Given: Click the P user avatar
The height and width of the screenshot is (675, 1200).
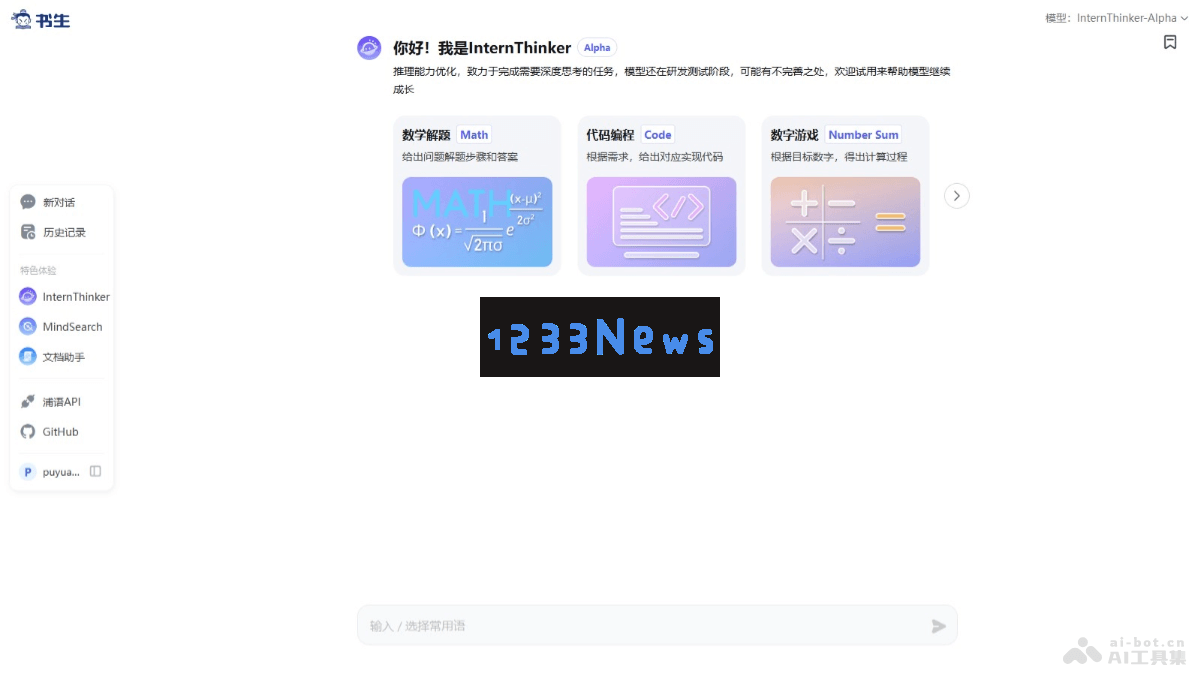Looking at the screenshot, I should (28, 472).
